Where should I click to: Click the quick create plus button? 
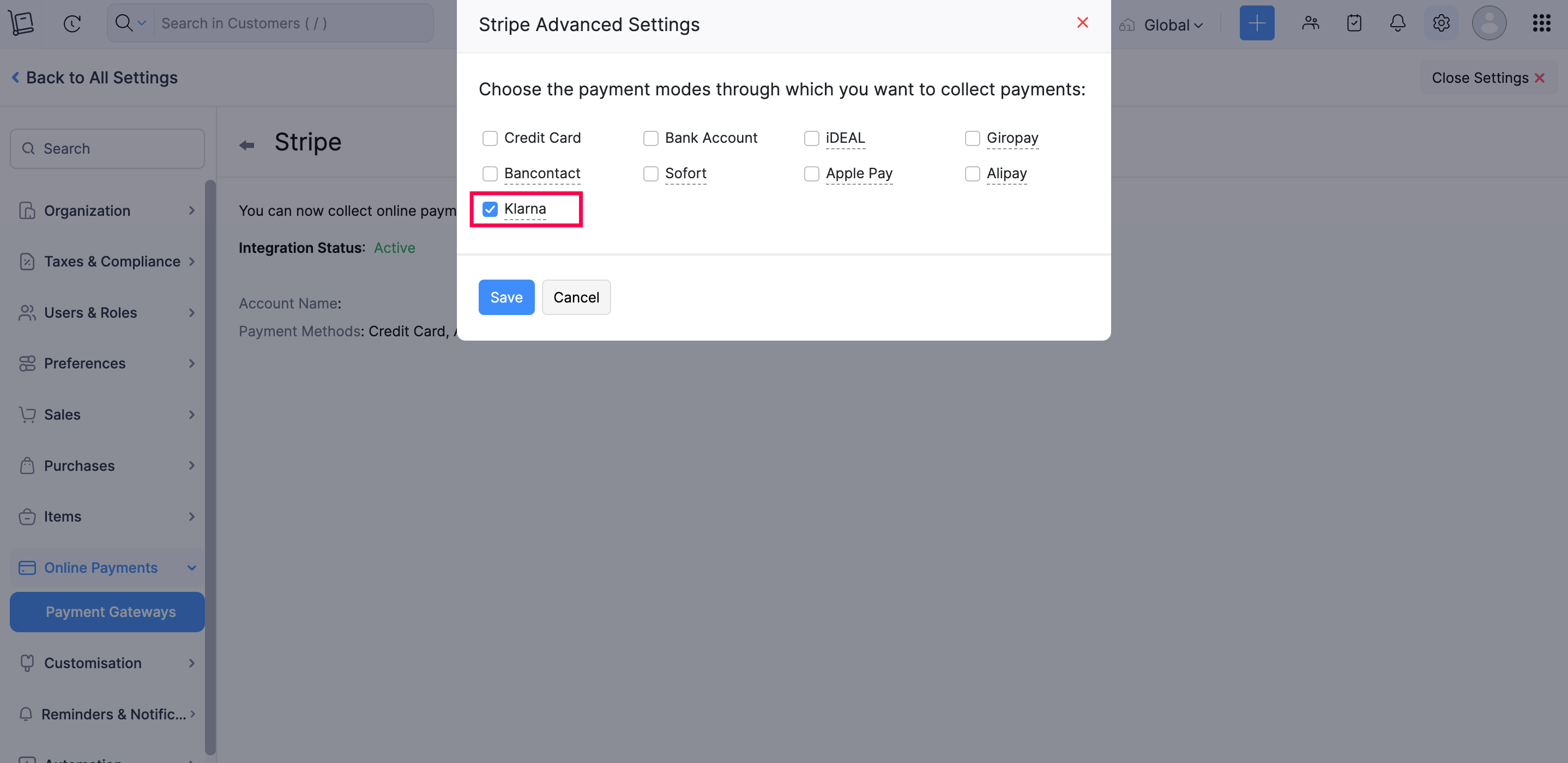click(x=1256, y=24)
